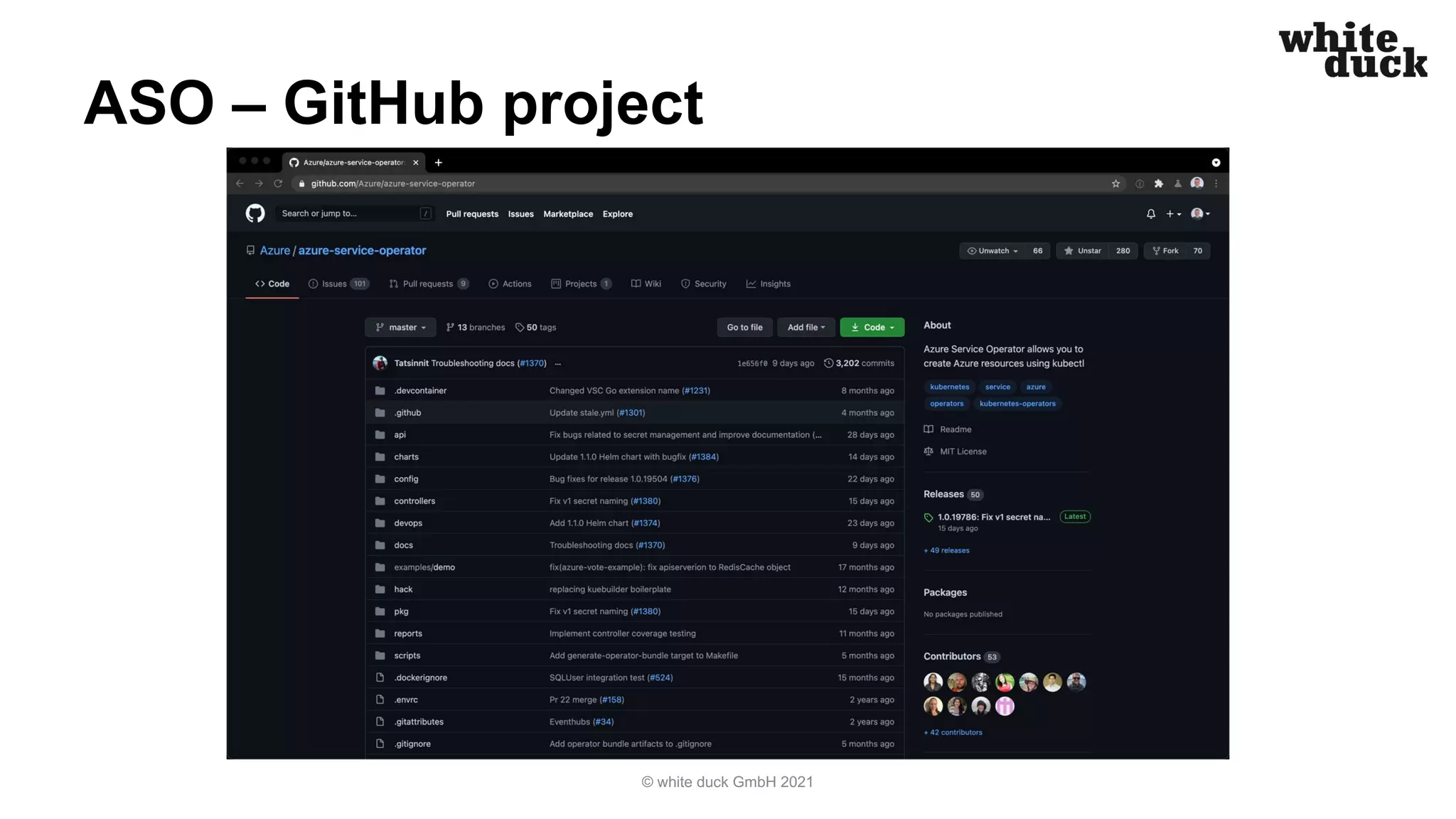This screenshot has width=1456, height=819.
Task: Click browser back arrow
Action: click(x=240, y=183)
